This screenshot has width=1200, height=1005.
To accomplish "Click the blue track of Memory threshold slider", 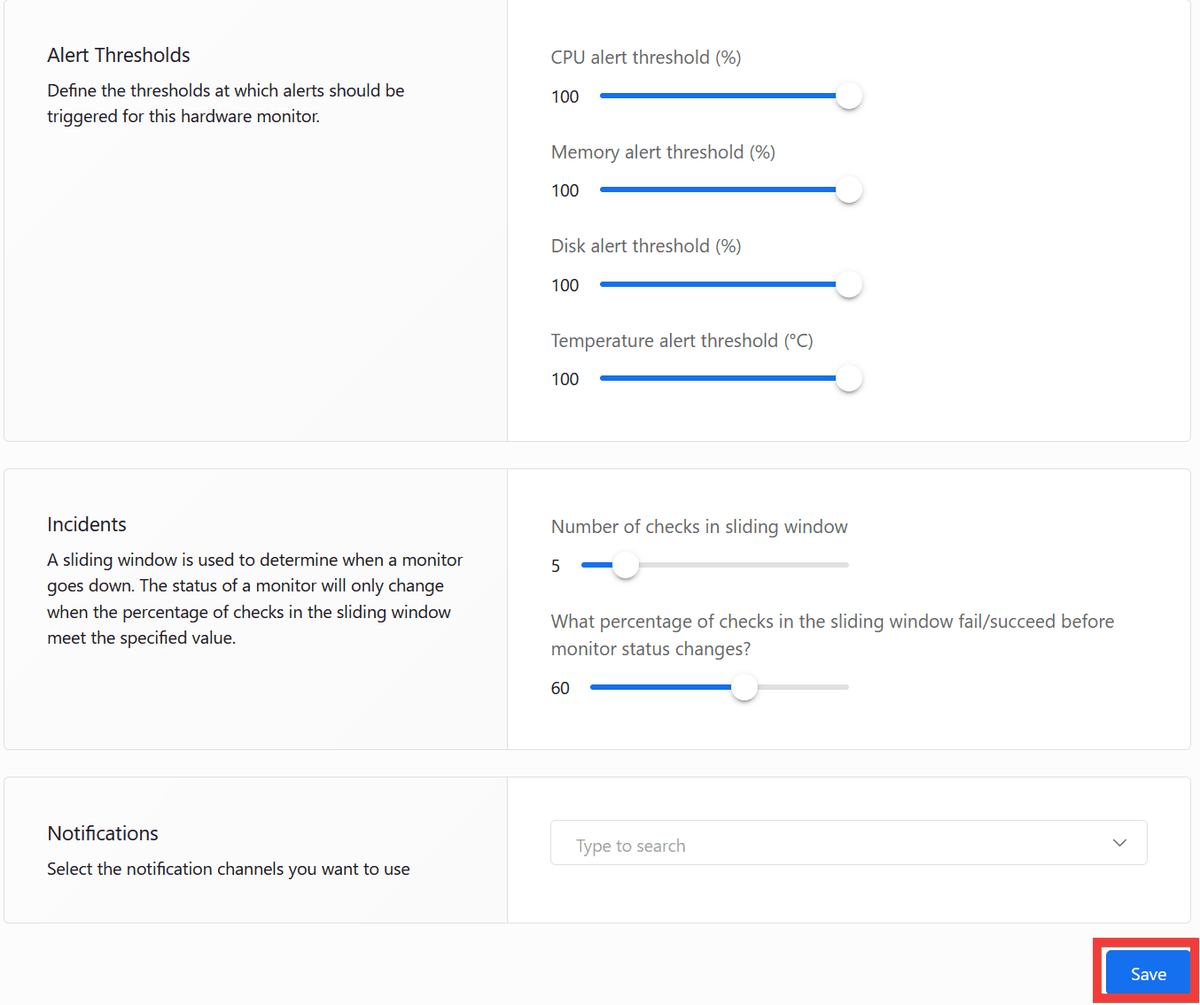I will 715,190.
